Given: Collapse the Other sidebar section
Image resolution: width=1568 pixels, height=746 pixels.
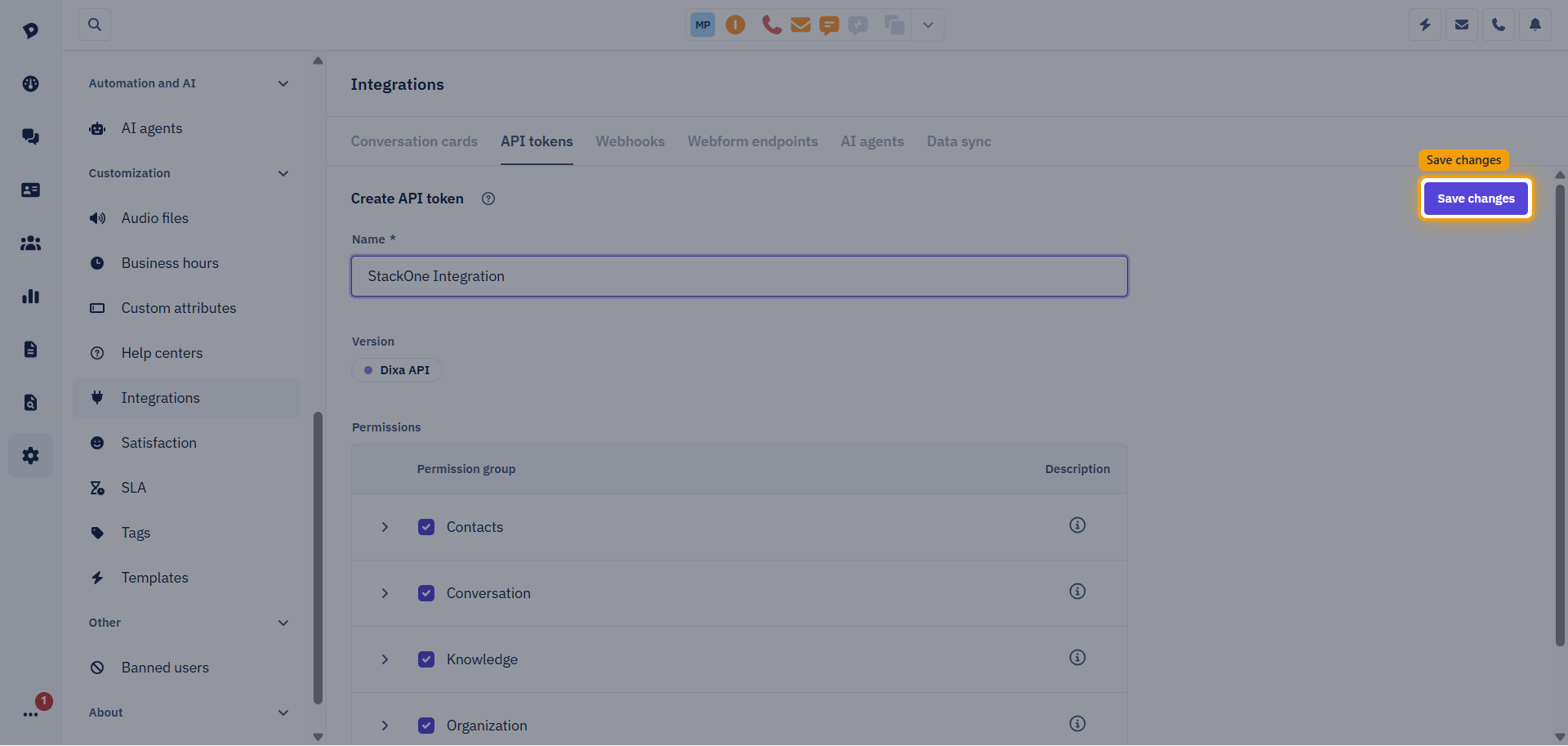Looking at the screenshot, I should coord(283,623).
